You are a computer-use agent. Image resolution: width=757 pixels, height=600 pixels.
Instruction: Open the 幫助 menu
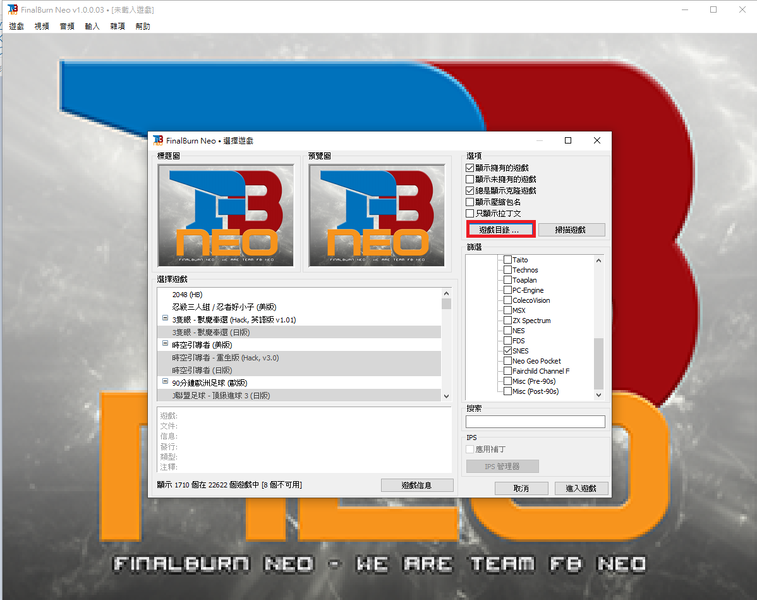pyautogui.click(x=143, y=26)
